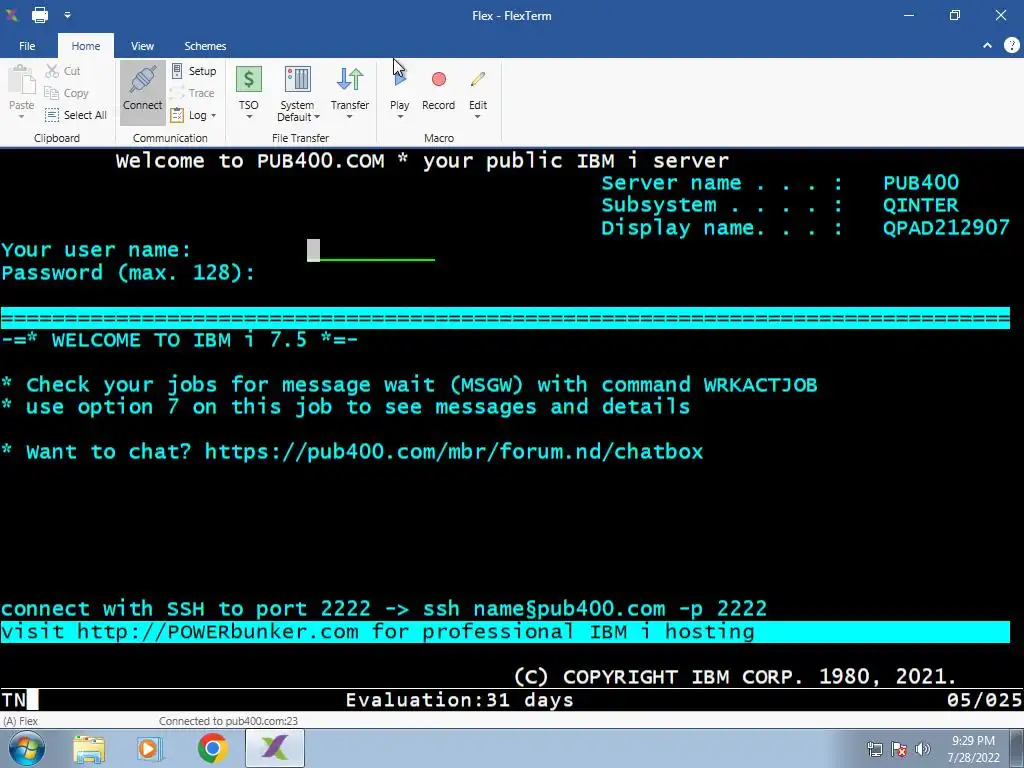Open Chrome from taskbar
Screen dimensions: 1024x768
213,748
